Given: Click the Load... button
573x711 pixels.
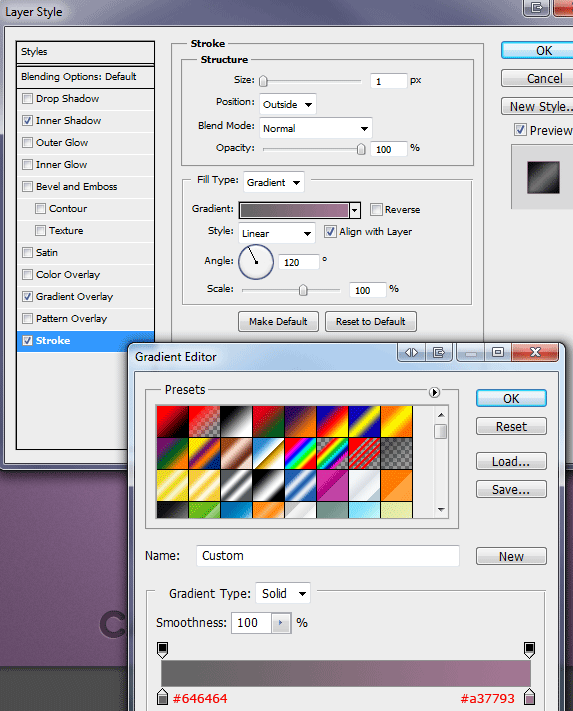Looking at the screenshot, I should click(x=511, y=462).
